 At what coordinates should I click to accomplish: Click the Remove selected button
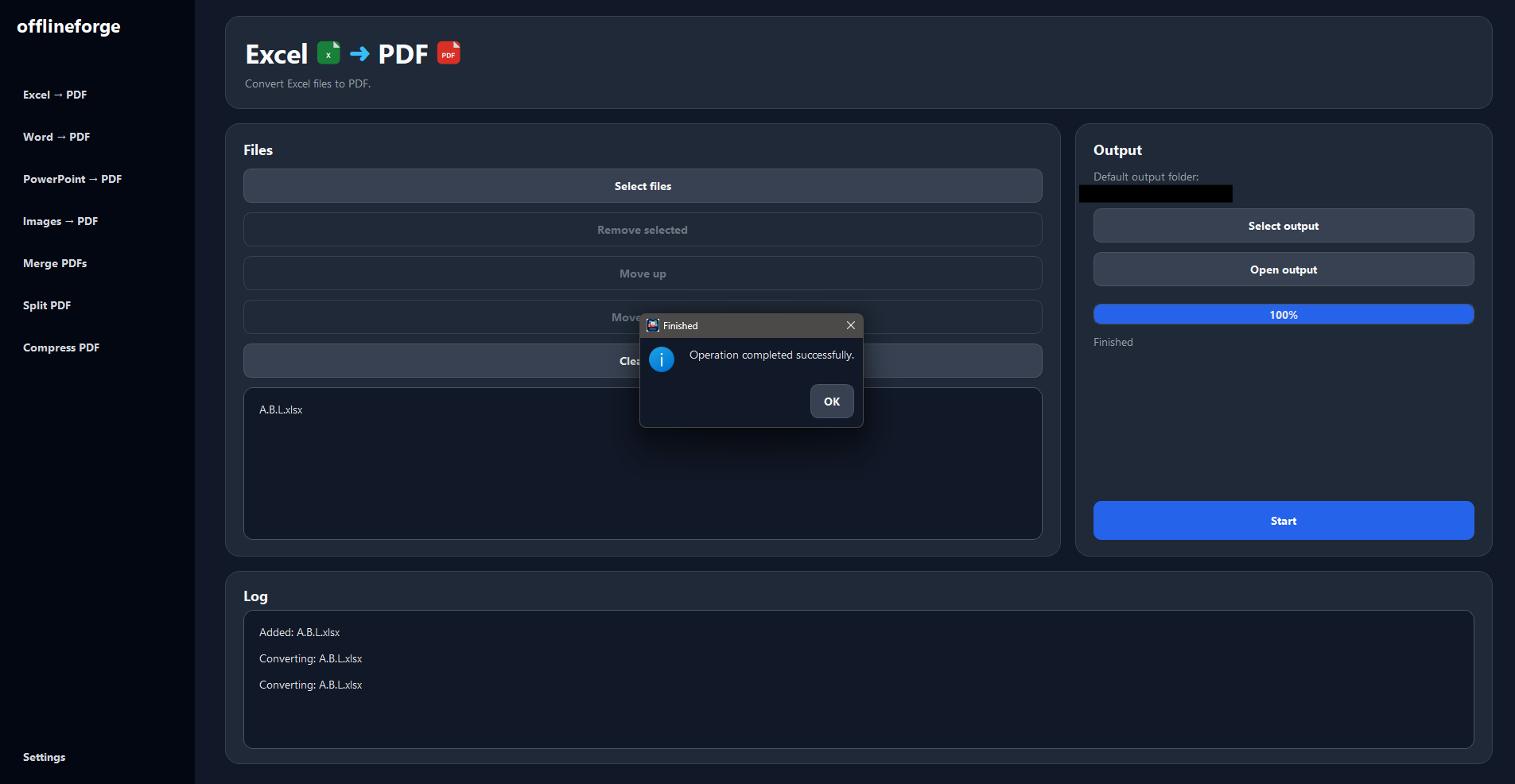point(643,230)
